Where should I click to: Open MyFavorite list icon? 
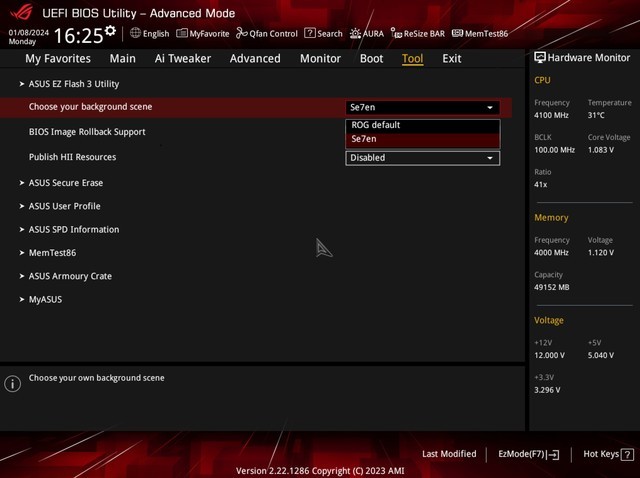coord(182,33)
